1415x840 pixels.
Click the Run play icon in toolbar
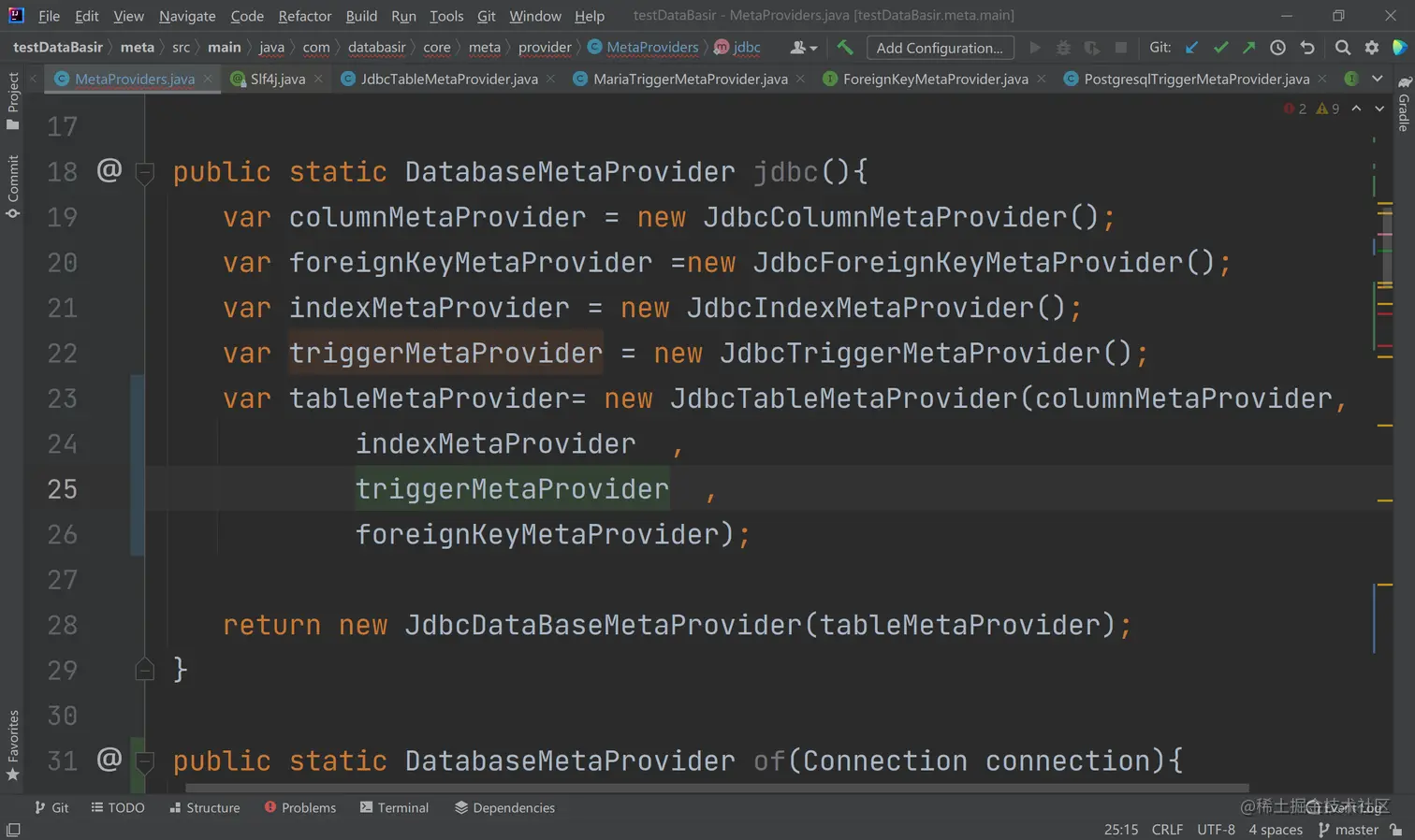coord(1035,47)
